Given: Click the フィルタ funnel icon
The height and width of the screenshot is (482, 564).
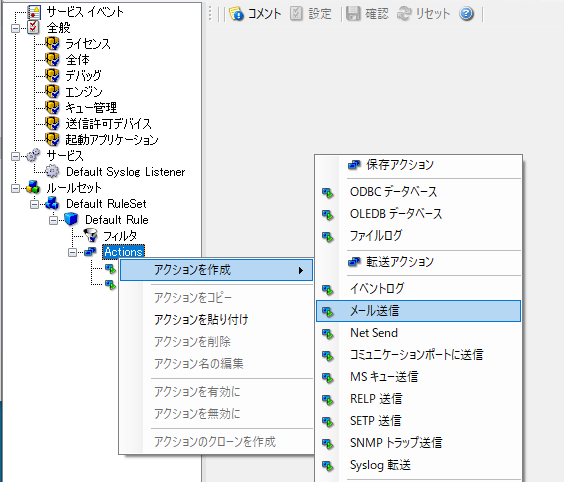Looking at the screenshot, I should click(90, 235).
